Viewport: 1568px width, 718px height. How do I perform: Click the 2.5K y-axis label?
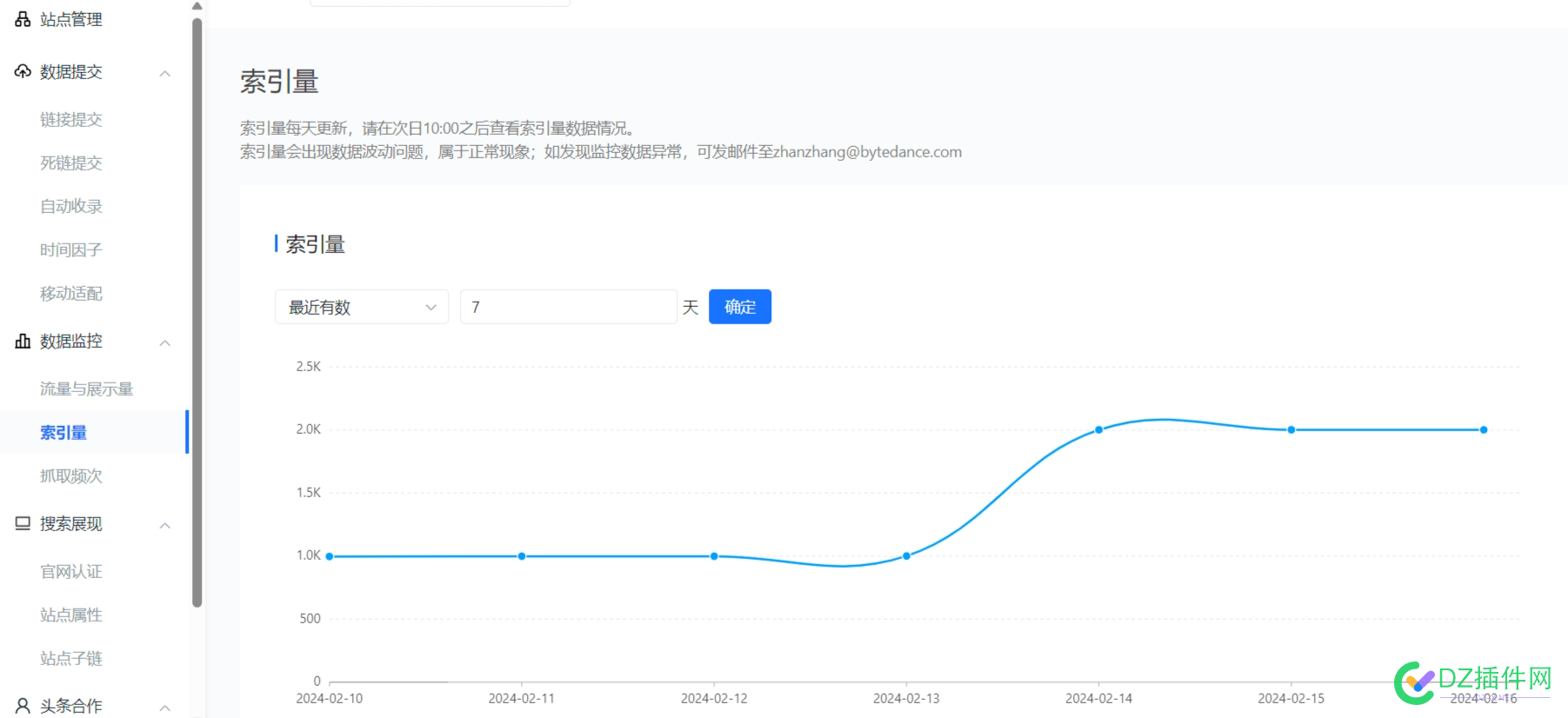coord(309,367)
